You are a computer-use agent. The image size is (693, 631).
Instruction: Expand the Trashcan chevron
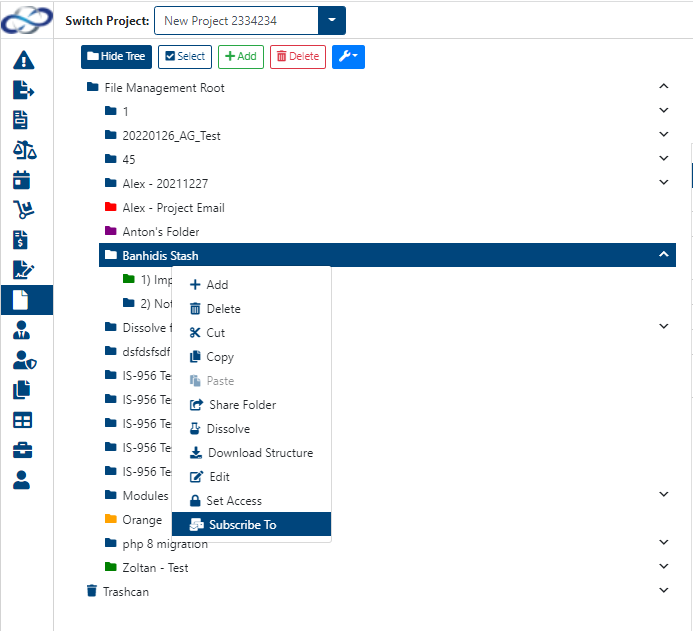pyautogui.click(x=663, y=590)
